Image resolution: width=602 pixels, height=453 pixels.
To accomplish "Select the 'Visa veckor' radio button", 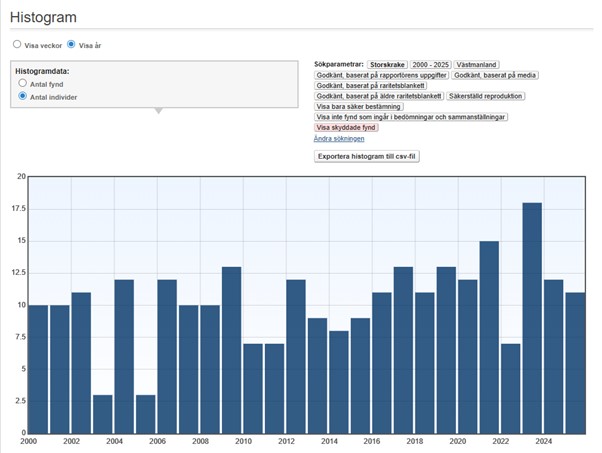I will click(17, 45).
